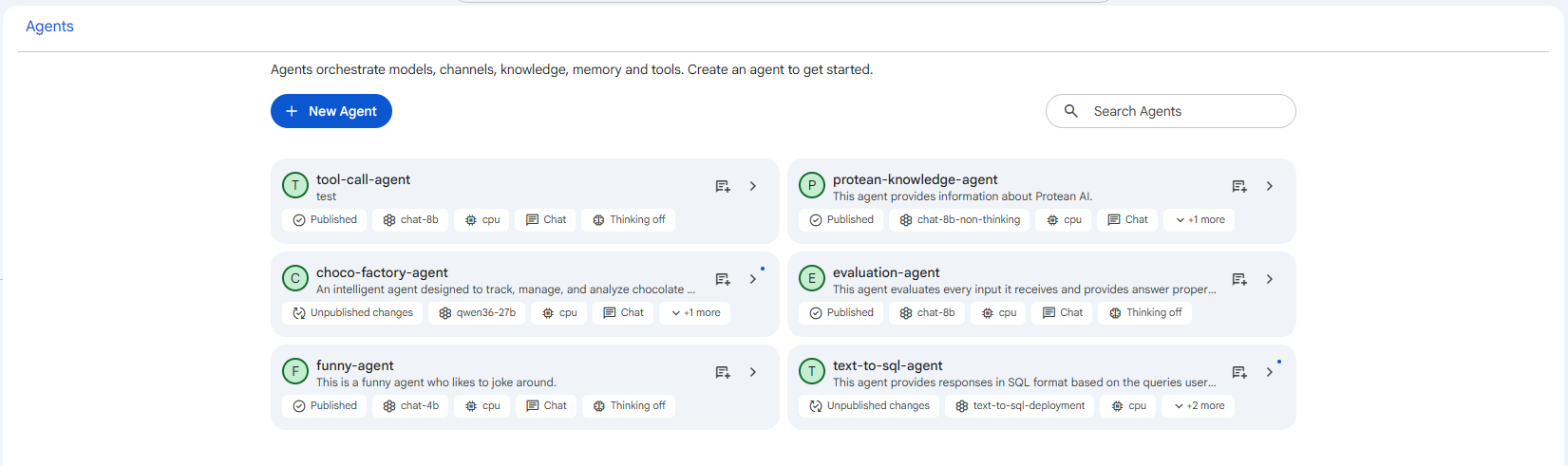Go to the Agents breadcrumb heading

pos(49,27)
